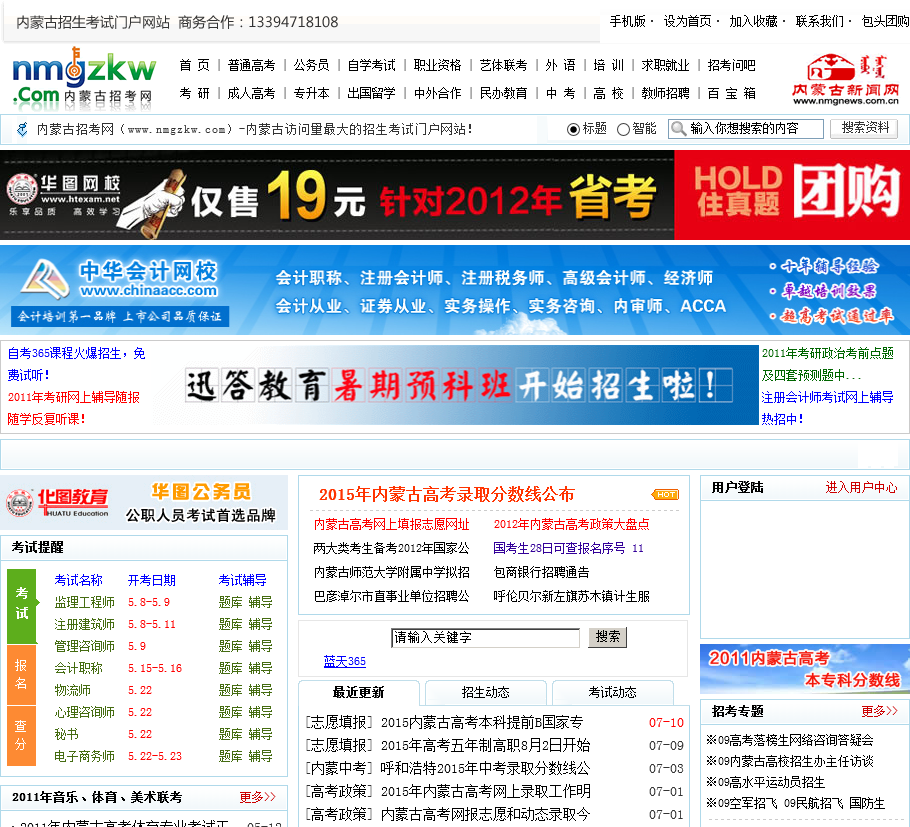Open 监理工程师 exam link
Screen dimensions: 910x827
click(x=84, y=602)
